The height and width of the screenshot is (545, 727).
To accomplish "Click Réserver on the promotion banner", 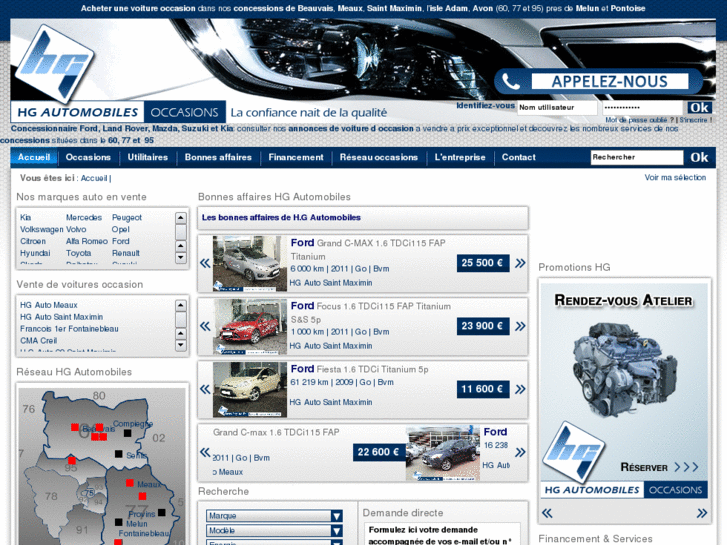I will pyautogui.click(x=659, y=467).
